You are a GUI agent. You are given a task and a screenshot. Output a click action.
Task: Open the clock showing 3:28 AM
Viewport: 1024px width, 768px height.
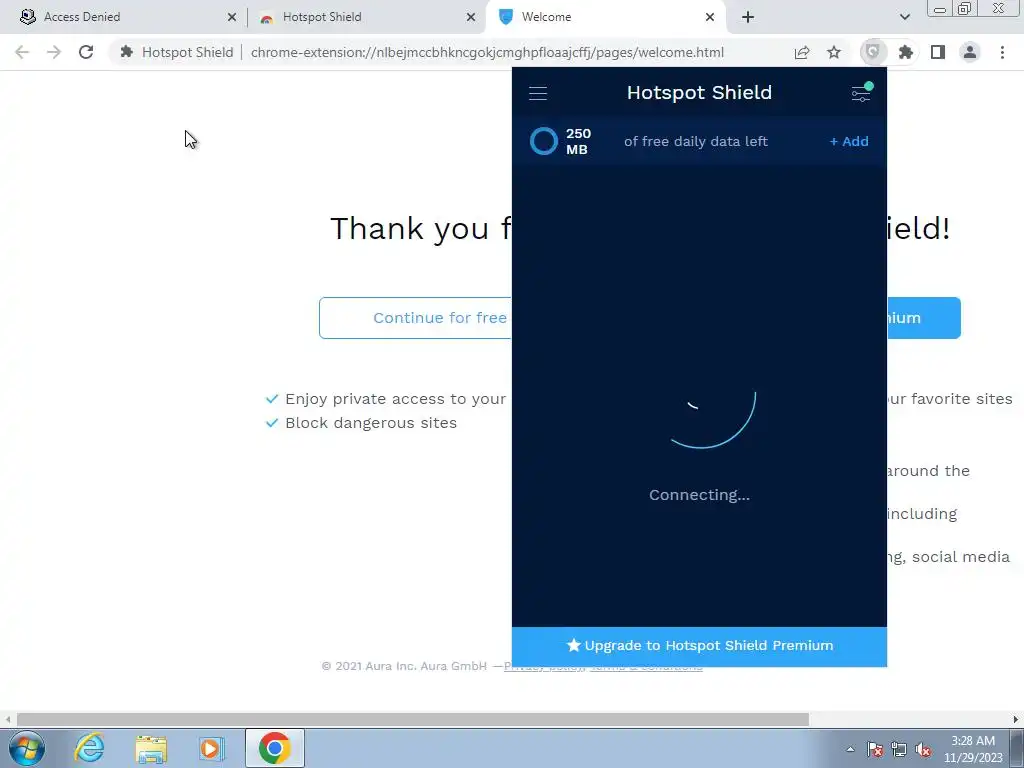tap(972, 749)
